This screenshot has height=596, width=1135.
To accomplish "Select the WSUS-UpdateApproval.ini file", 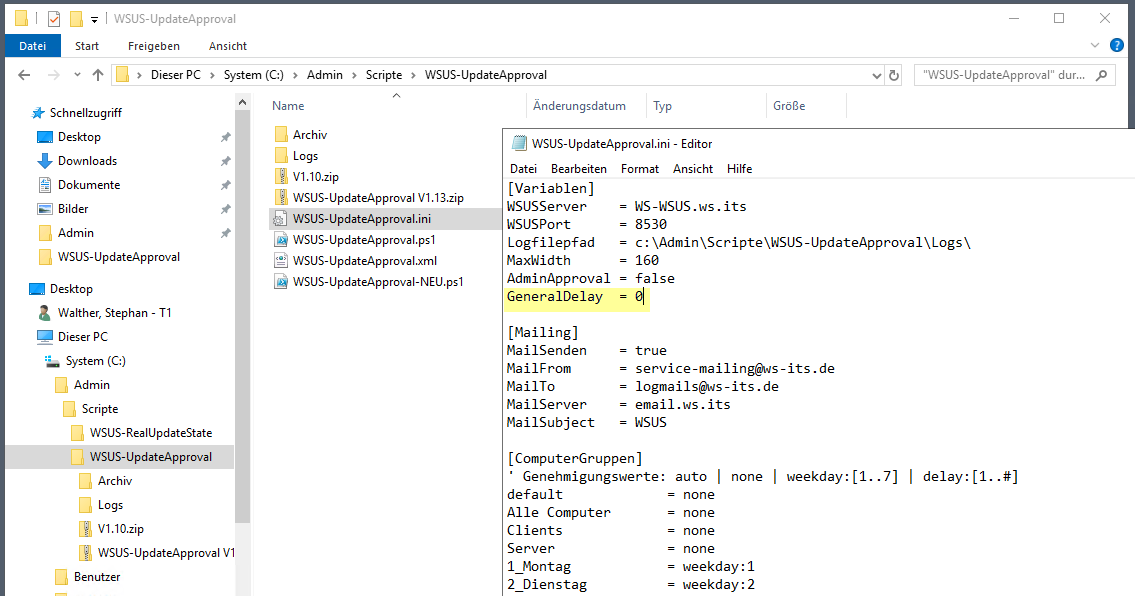I will click(x=362, y=219).
